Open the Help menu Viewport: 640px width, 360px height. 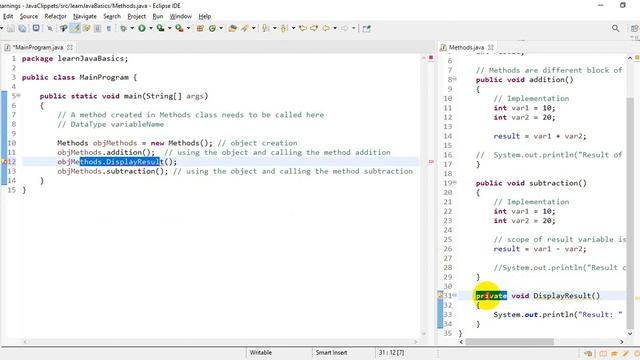pyautogui.click(x=204, y=16)
